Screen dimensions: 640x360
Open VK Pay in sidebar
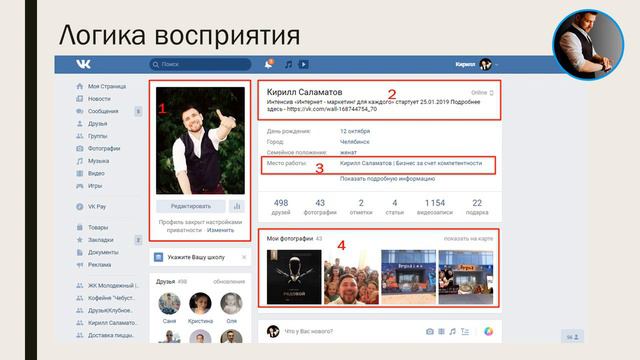pos(91,207)
